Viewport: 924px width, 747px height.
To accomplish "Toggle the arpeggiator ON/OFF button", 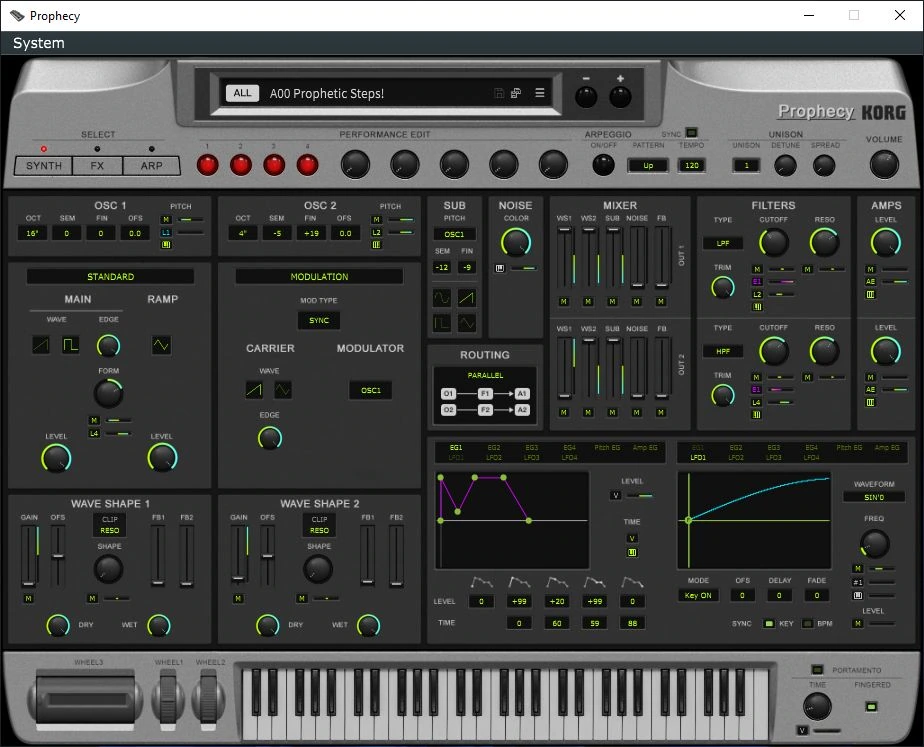I will click(603, 165).
